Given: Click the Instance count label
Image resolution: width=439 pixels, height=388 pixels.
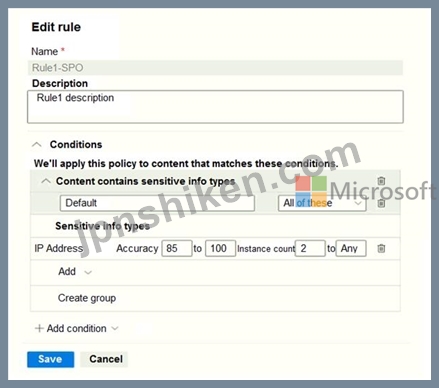Looking at the screenshot, I should [x=266, y=249].
